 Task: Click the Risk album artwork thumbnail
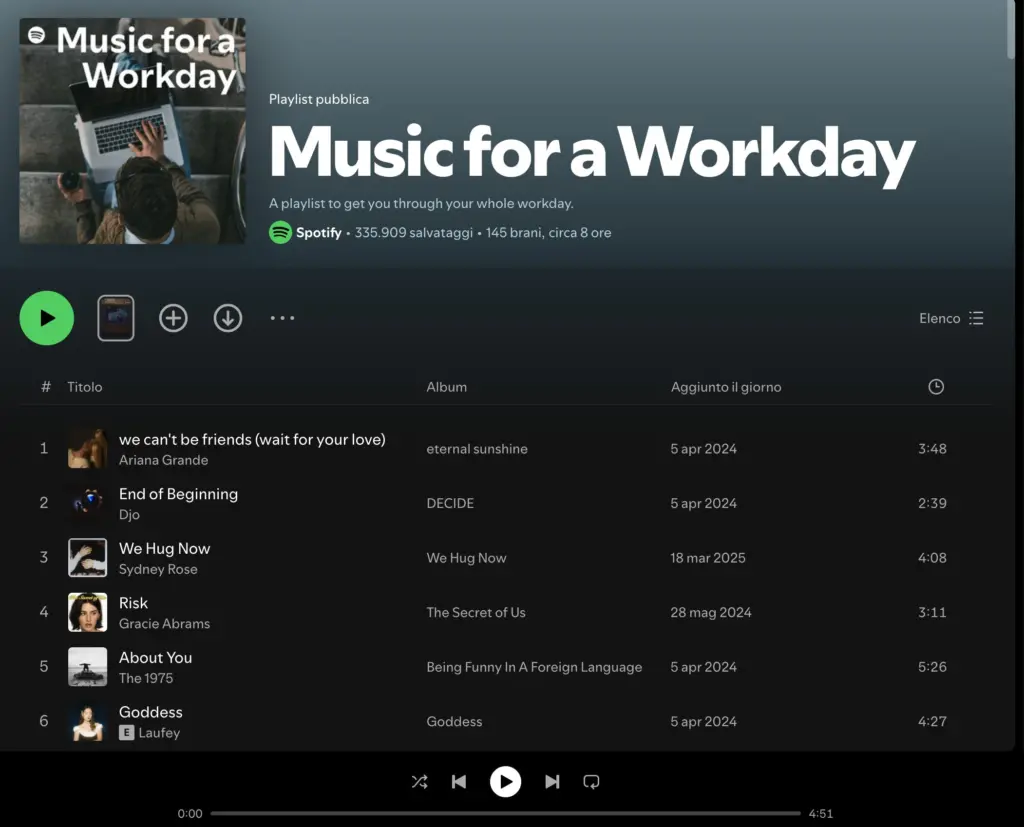[x=87, y=612]
